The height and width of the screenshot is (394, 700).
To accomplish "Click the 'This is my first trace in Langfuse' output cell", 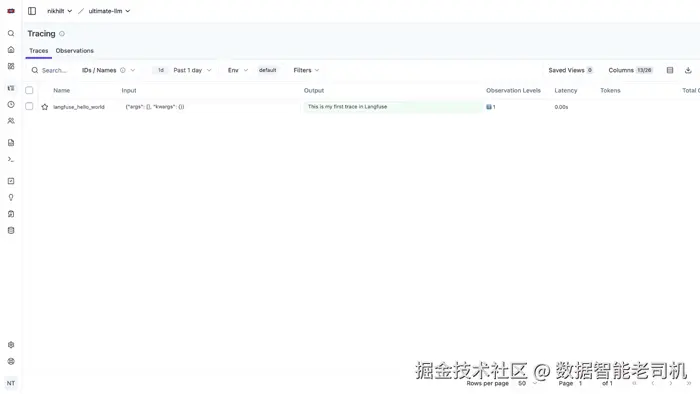I will click(x=393, y=107).
